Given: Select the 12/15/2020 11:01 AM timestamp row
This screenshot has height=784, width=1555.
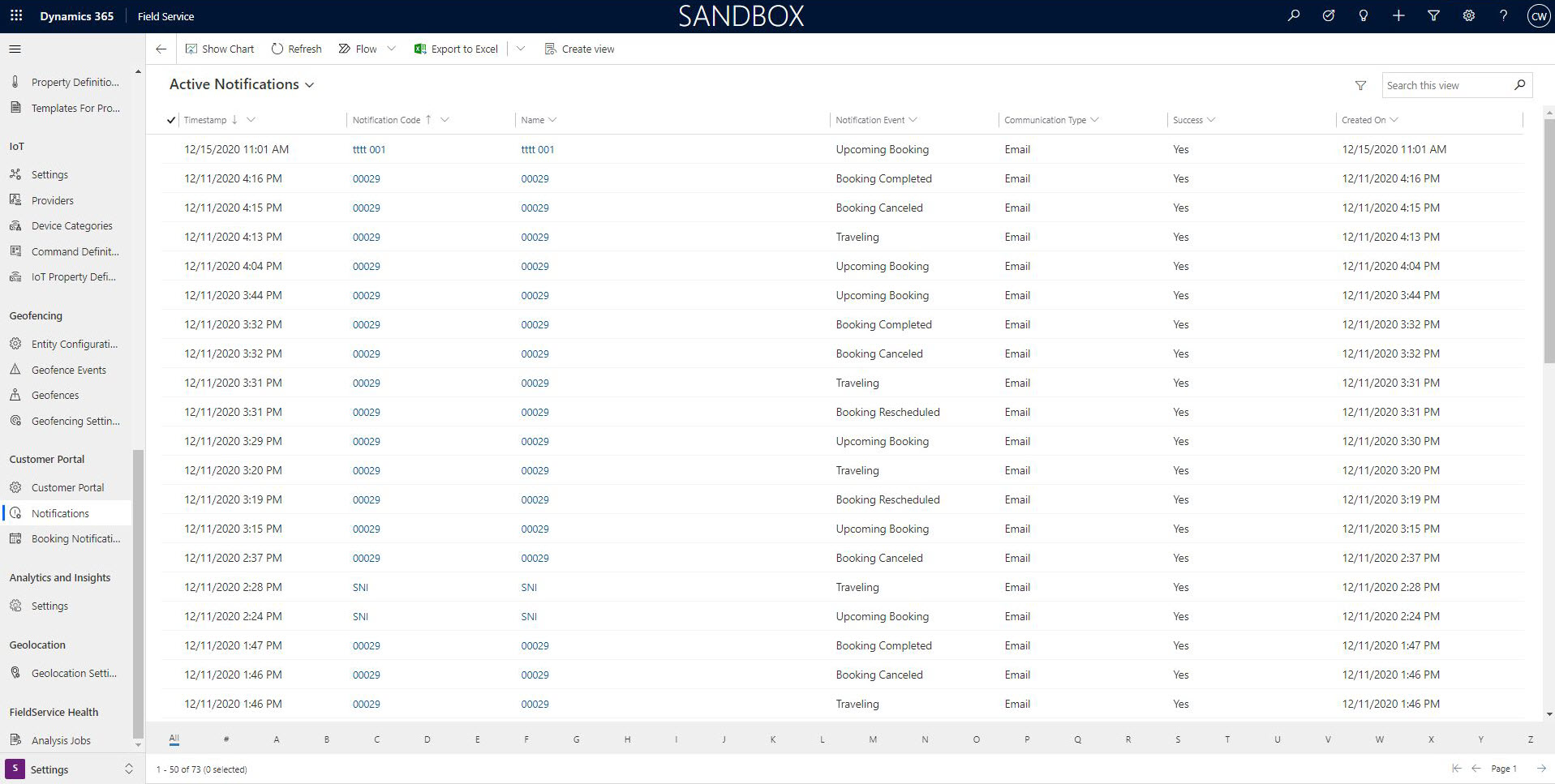Looking at the screenshot, I should tap(236, 150).
